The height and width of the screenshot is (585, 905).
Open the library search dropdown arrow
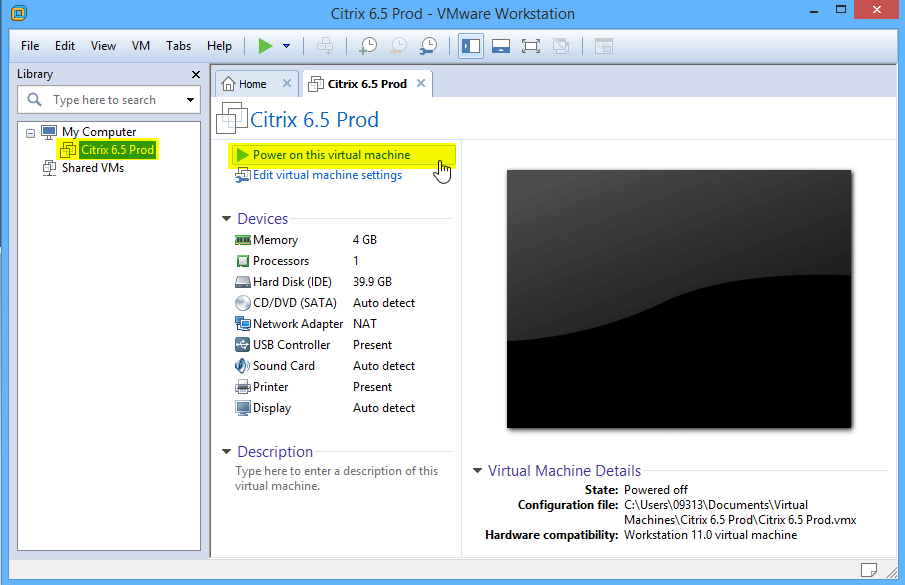point(190,100)
